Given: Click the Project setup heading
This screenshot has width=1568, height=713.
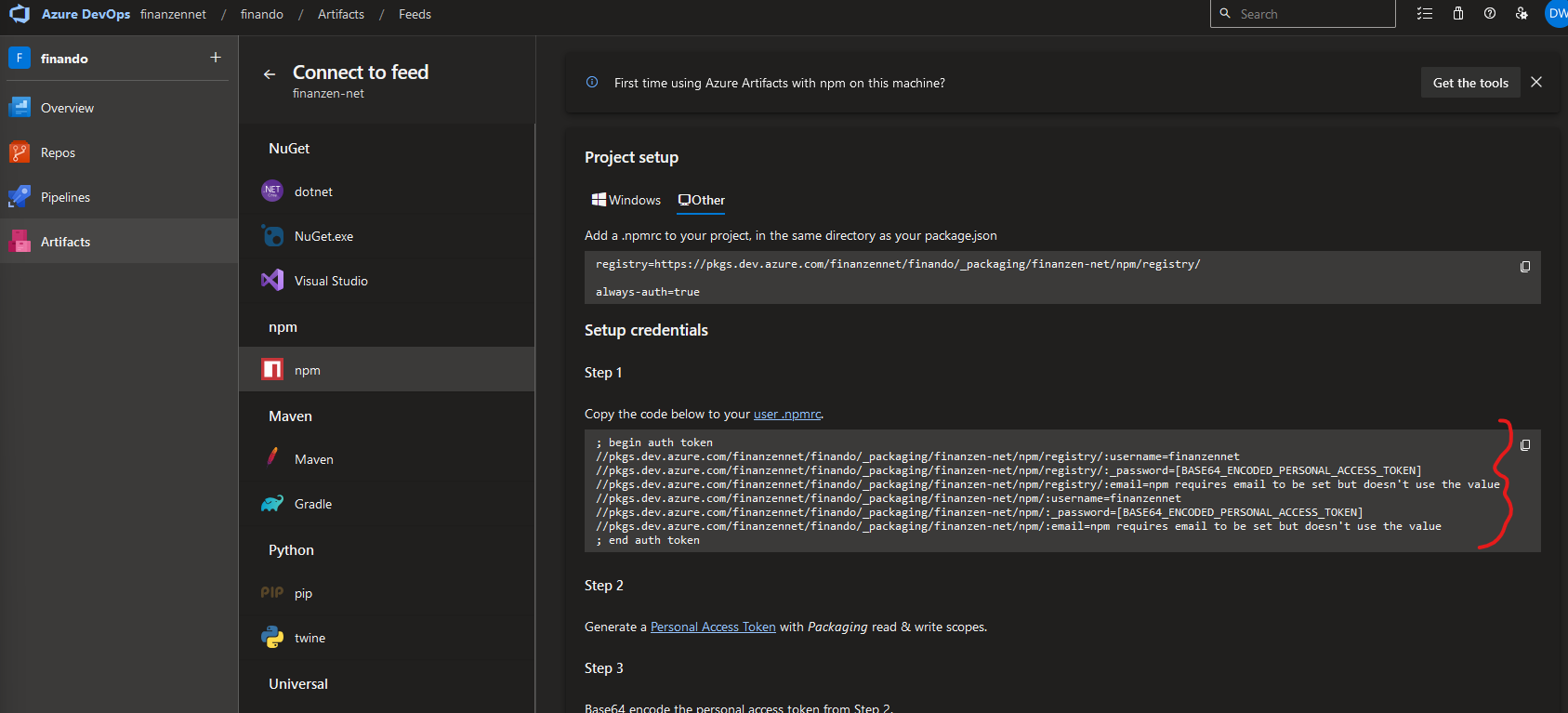Looking at the screenshot, I should [631, 158].
